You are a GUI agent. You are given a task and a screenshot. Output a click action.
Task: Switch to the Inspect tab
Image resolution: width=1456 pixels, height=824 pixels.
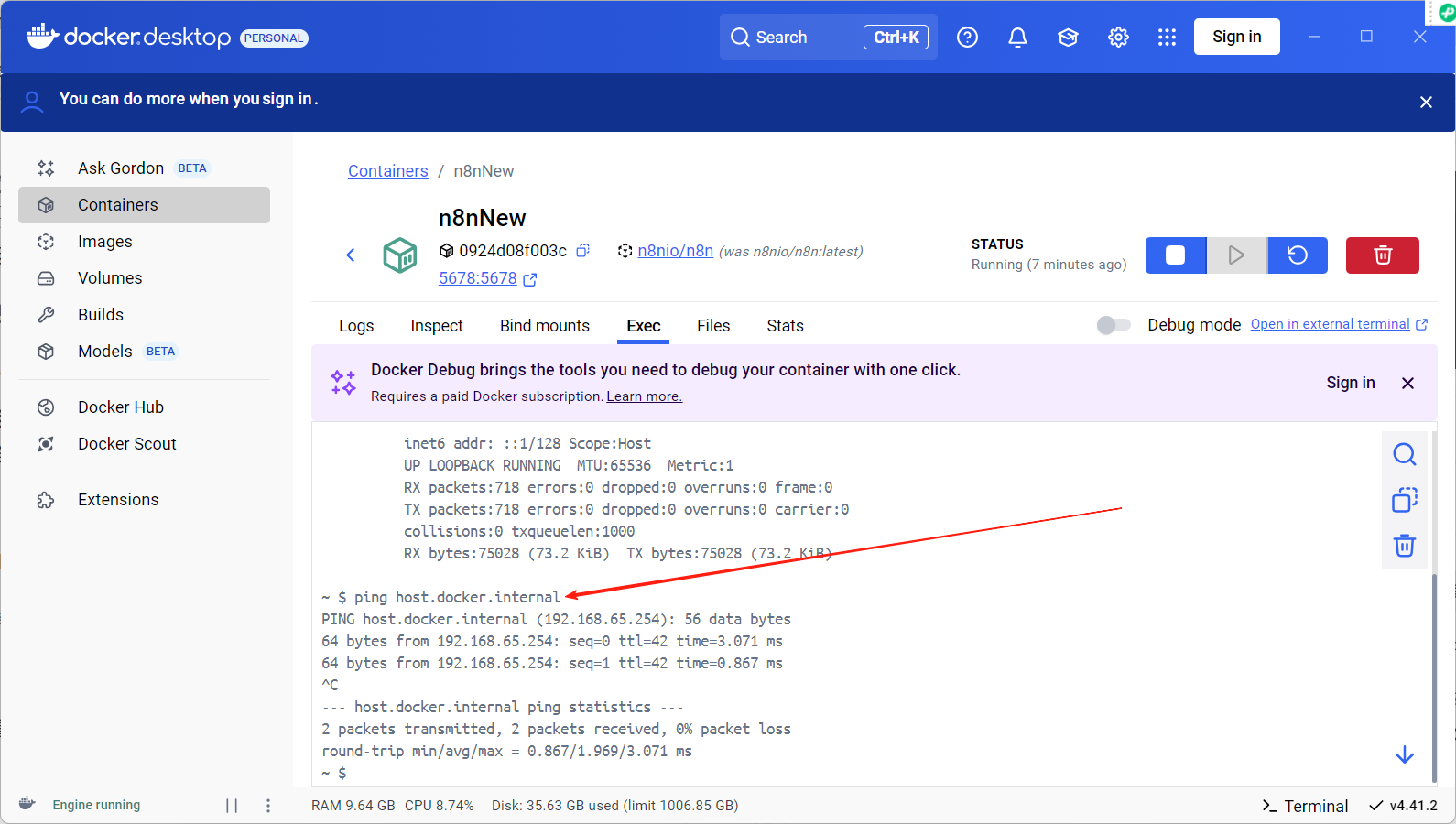click(437, 326)
